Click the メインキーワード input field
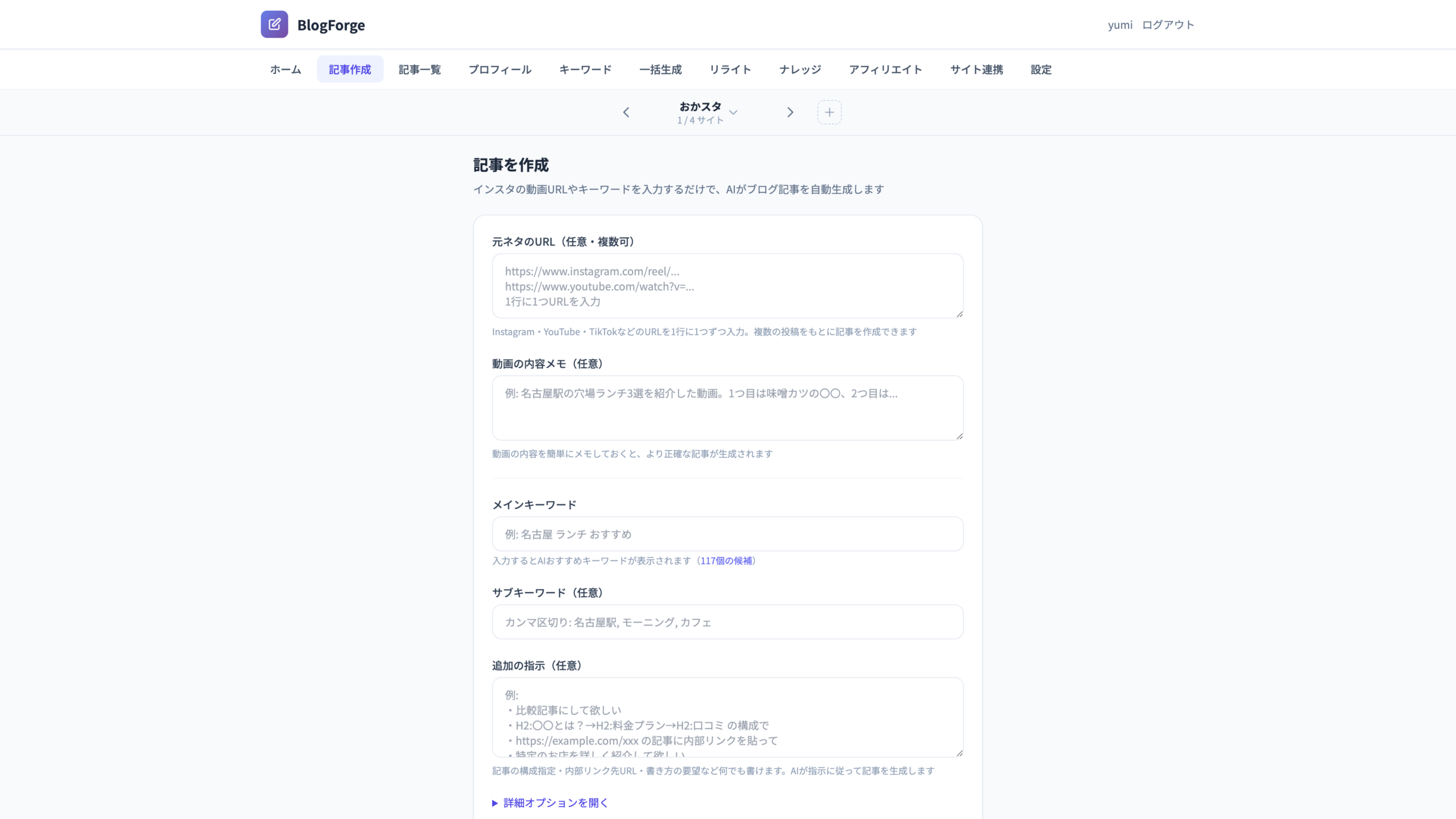 727,533
